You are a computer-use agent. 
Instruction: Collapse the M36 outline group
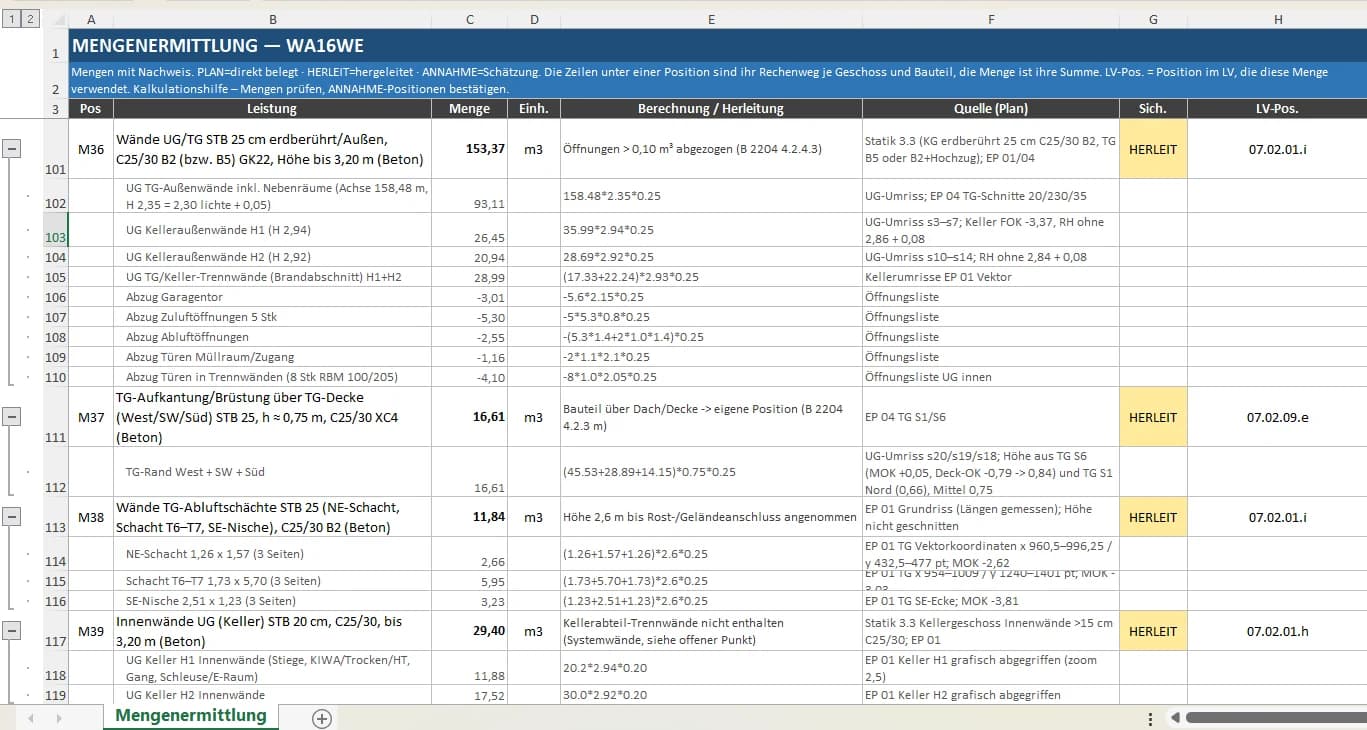point(12,148)
